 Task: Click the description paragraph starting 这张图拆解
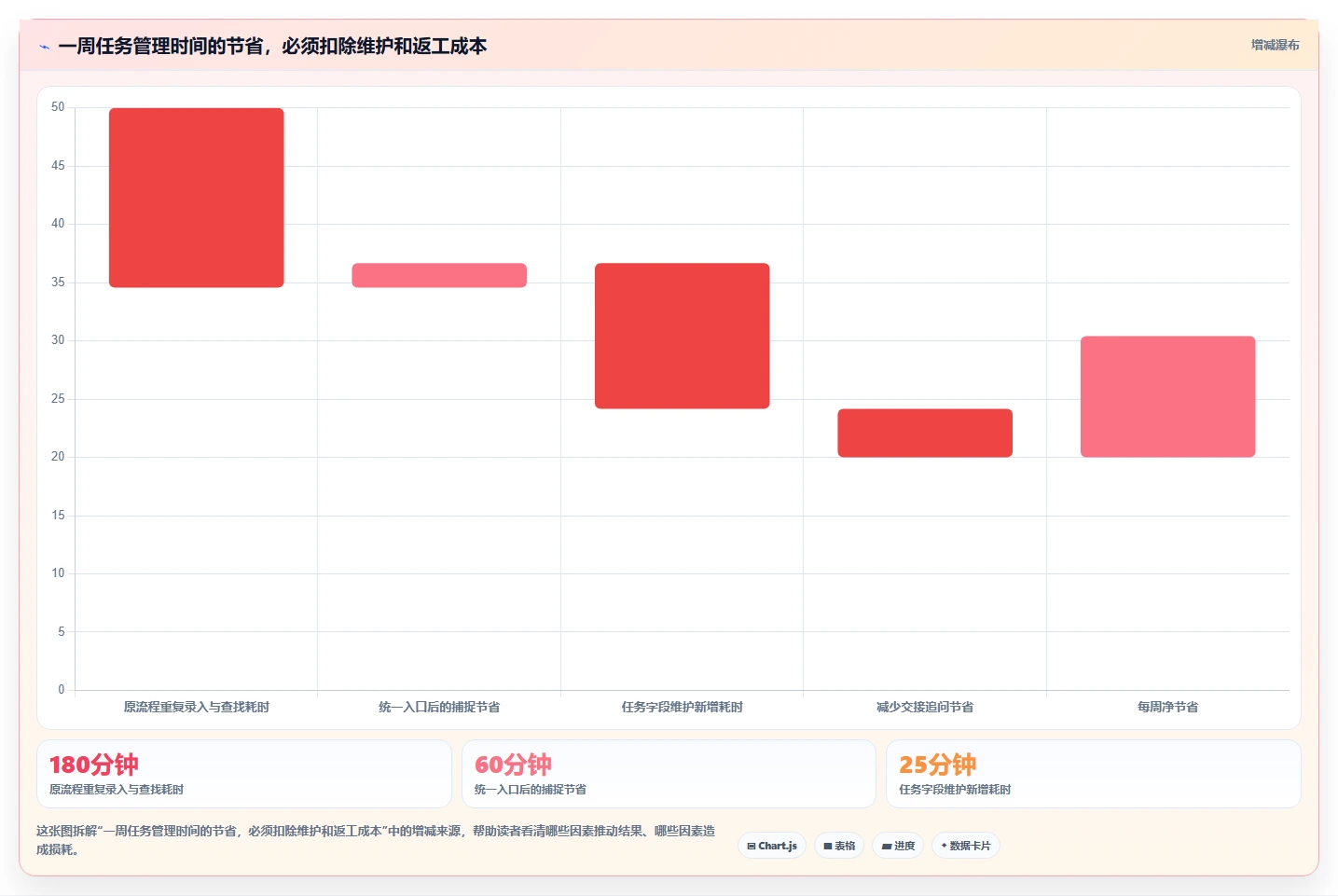[x=377, y=840]
